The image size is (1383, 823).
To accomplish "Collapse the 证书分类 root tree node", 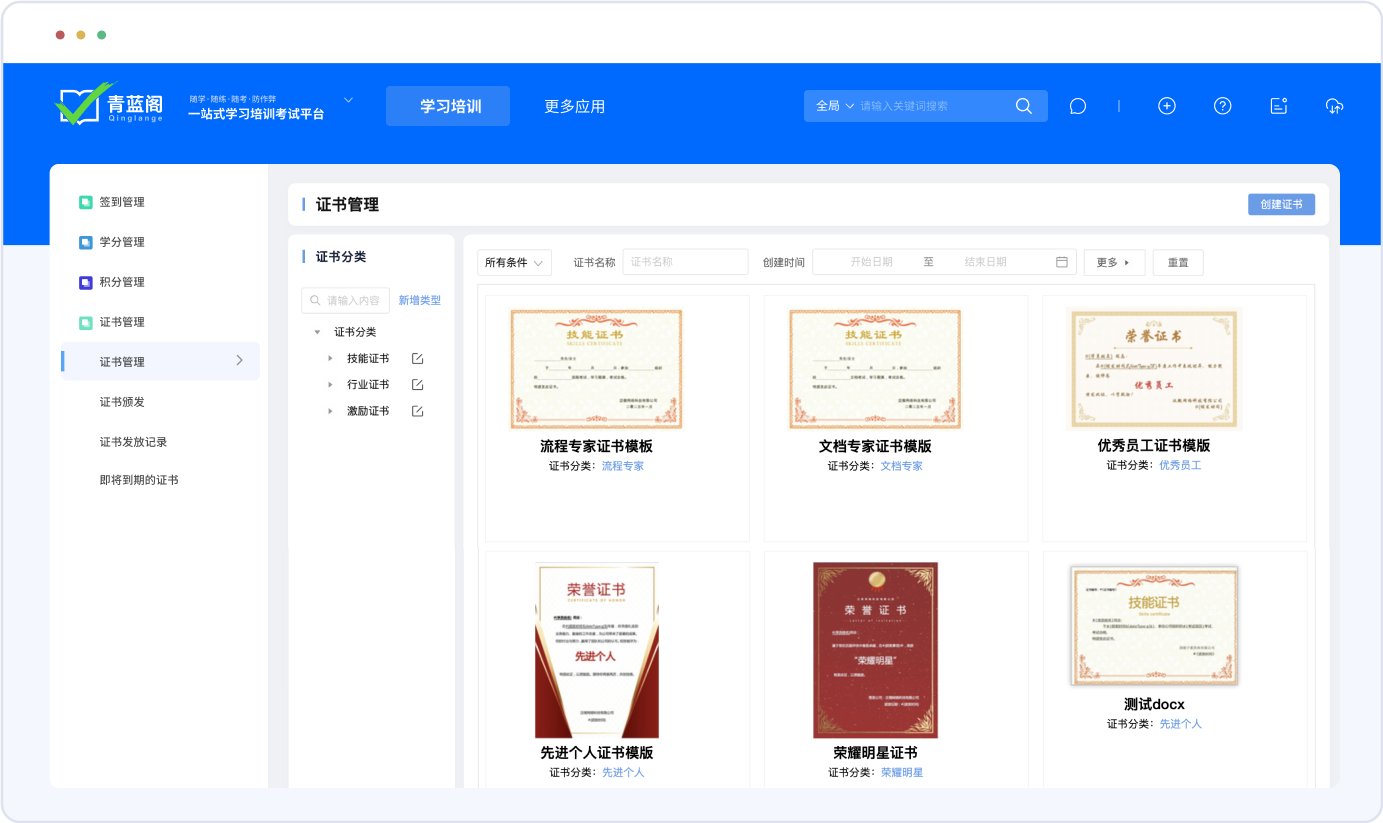I will pyautogui.click(x=317, y=332).
